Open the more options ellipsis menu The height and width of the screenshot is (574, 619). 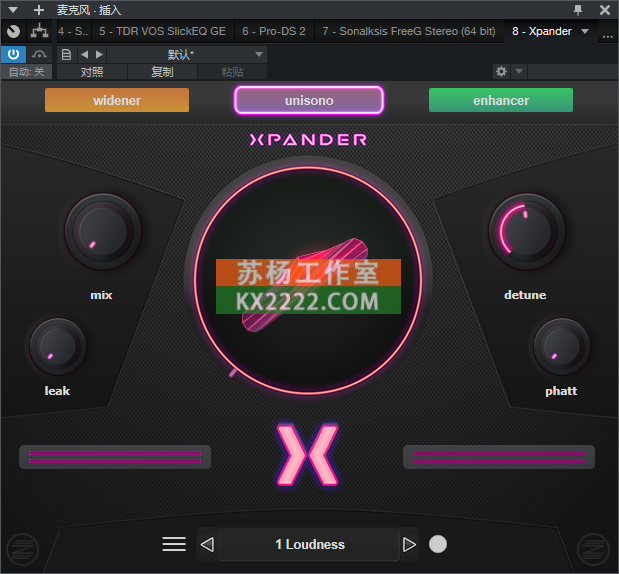pyautogui.click(x=608, y=36)
